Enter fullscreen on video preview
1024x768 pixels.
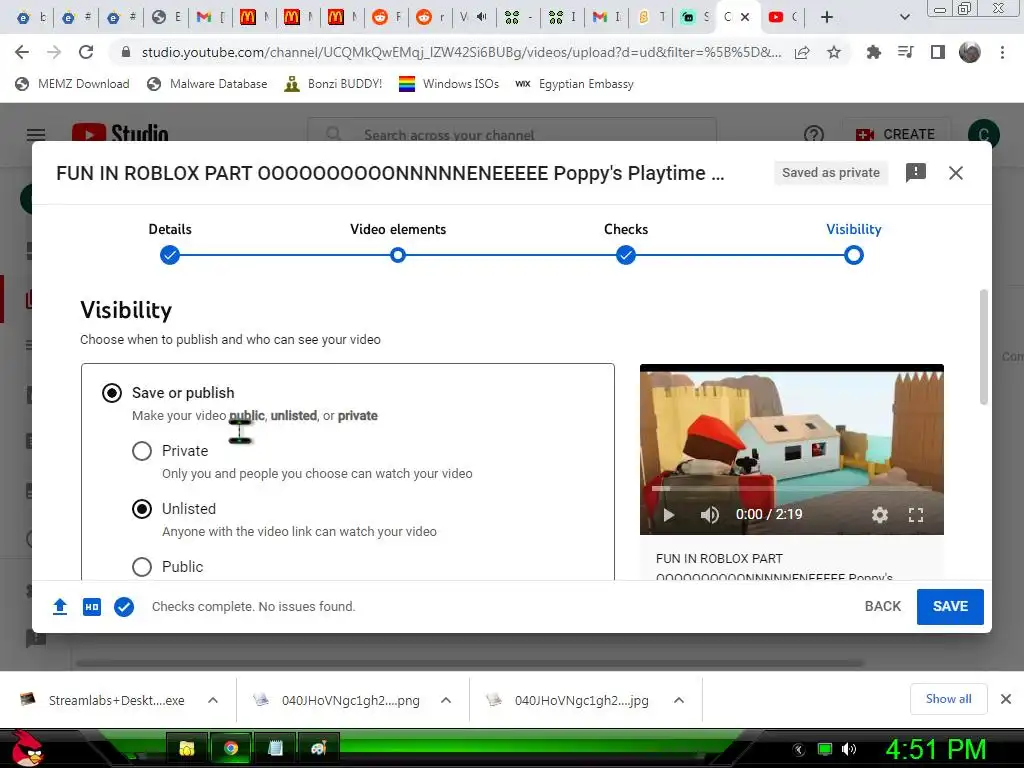(x=916, y=515)
